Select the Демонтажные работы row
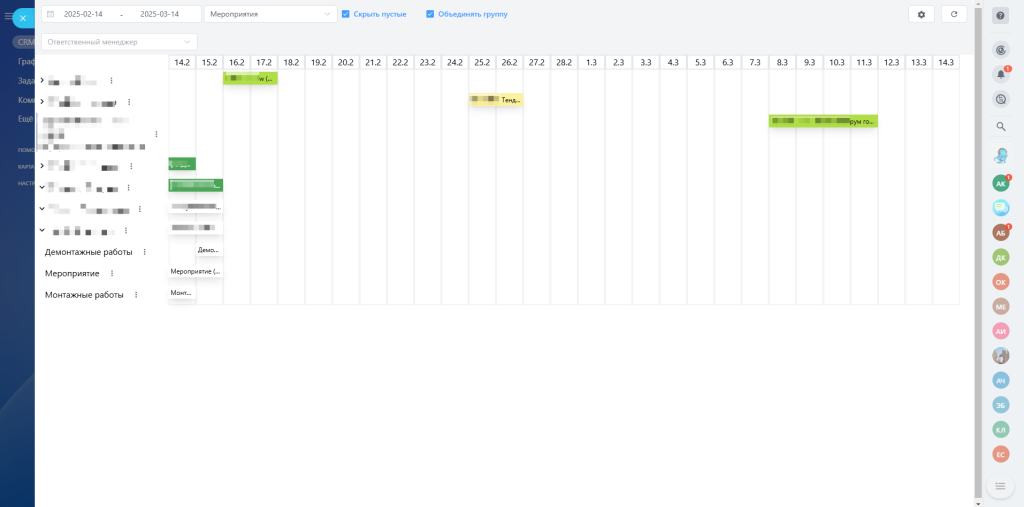This screenshot has height=507, width=1024. tap(88, 252)
